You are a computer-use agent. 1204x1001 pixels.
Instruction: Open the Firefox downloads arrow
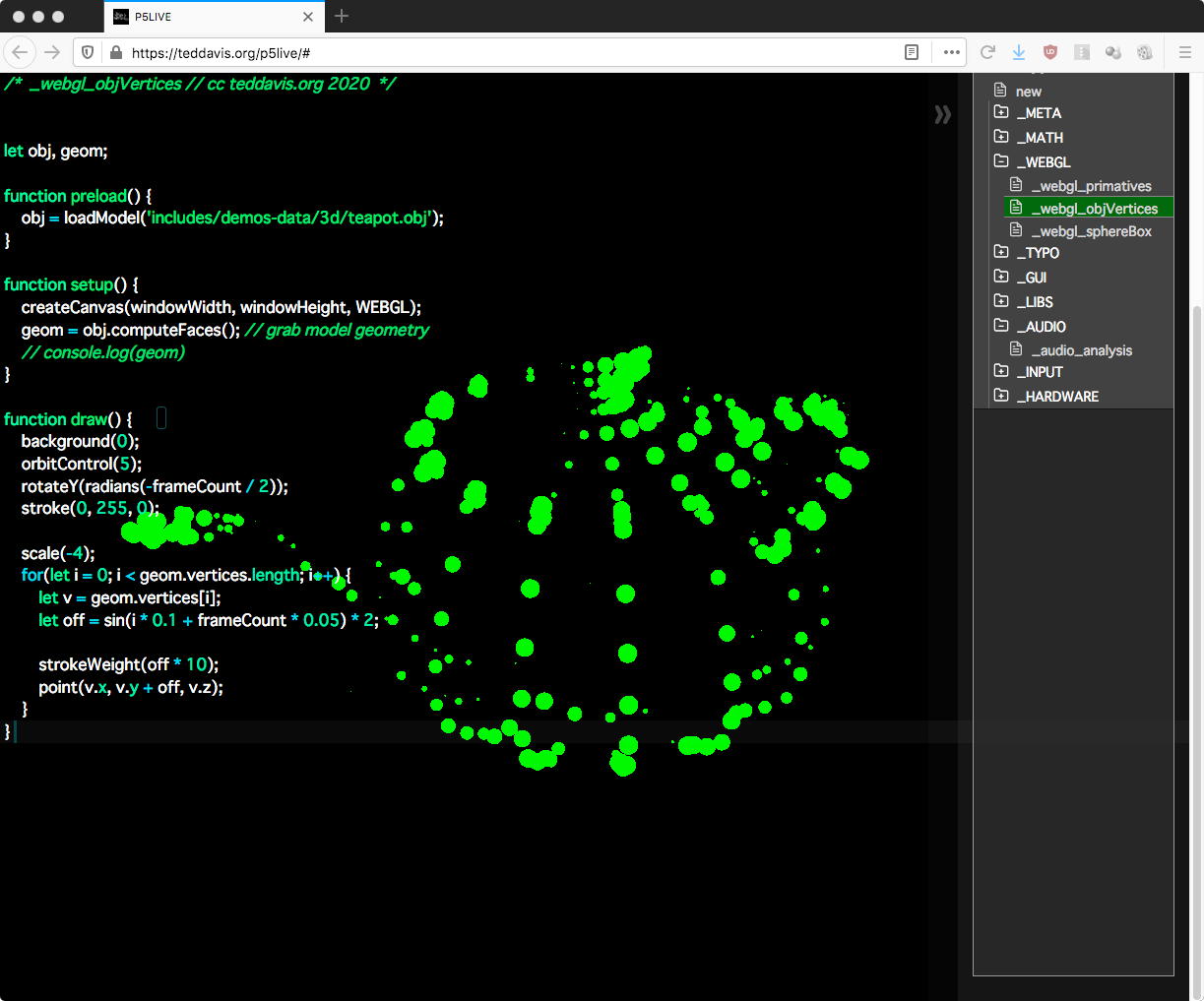(x=1019, y=52)
